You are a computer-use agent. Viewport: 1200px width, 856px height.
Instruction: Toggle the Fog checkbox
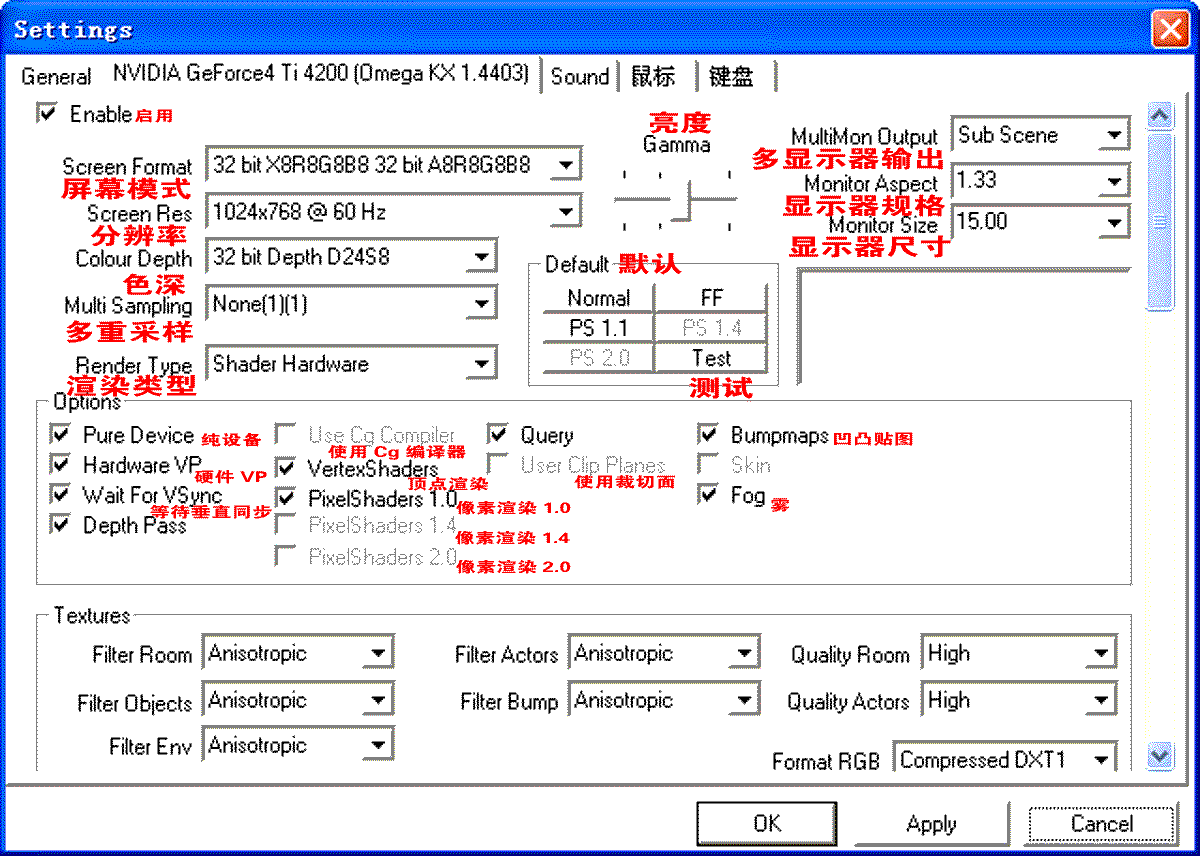(709, 495)
